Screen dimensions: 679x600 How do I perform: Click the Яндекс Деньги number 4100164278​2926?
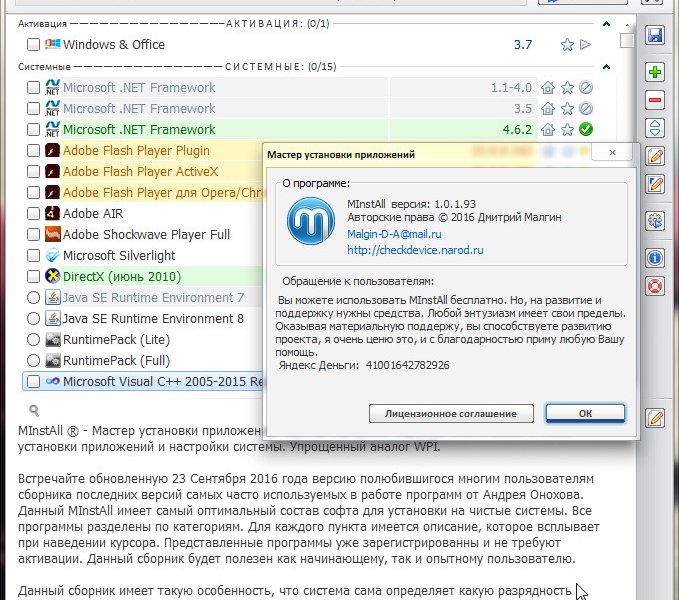[407, 365]
